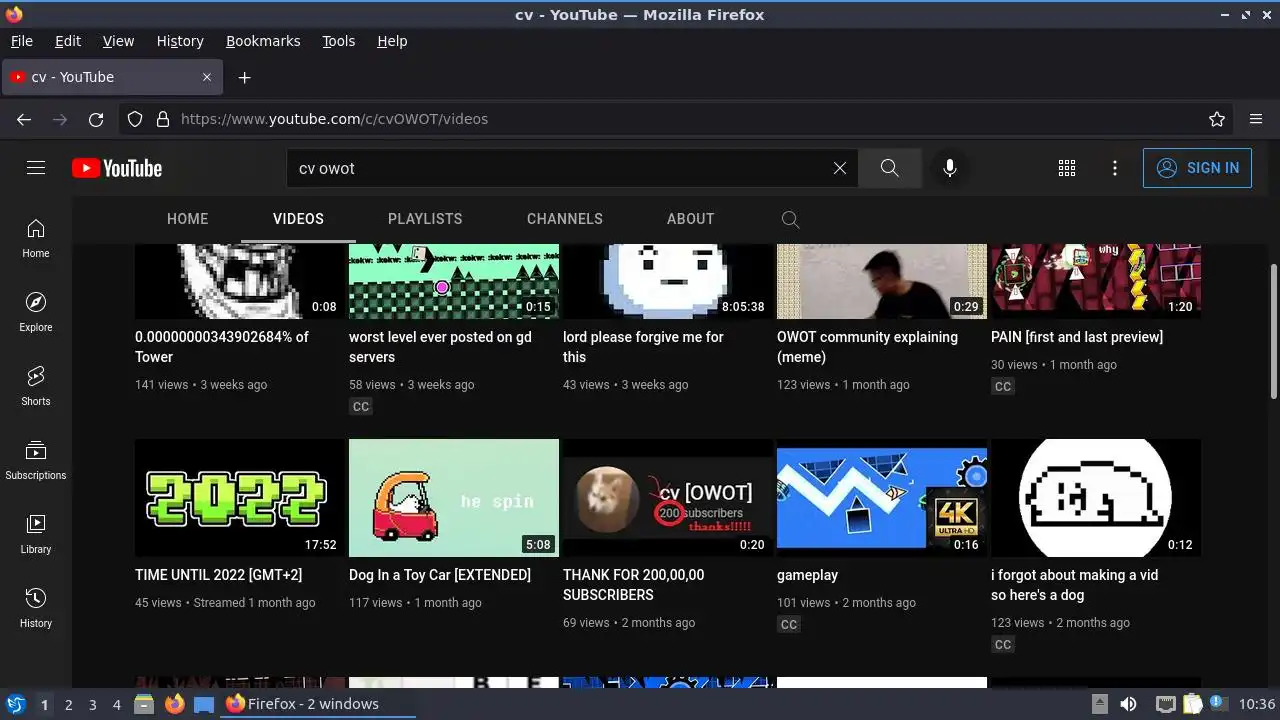Open History in the sidebar
The height and width of the screenshot is (720, 1280).
(x=36, y=609)
